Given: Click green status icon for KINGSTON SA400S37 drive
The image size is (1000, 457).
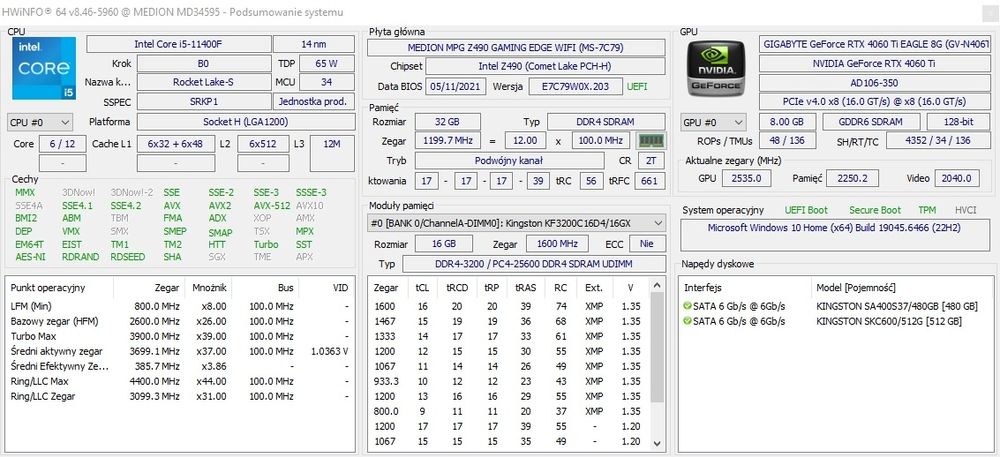Looking at the screenshot, I should pos(687,307).
